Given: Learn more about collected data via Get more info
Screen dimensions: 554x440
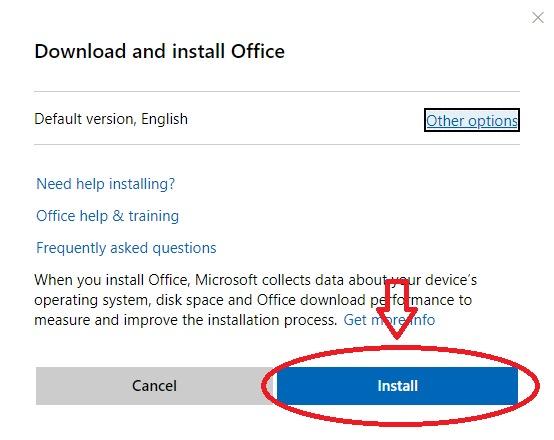Looking at the screenshot, I should pos(389,320).
